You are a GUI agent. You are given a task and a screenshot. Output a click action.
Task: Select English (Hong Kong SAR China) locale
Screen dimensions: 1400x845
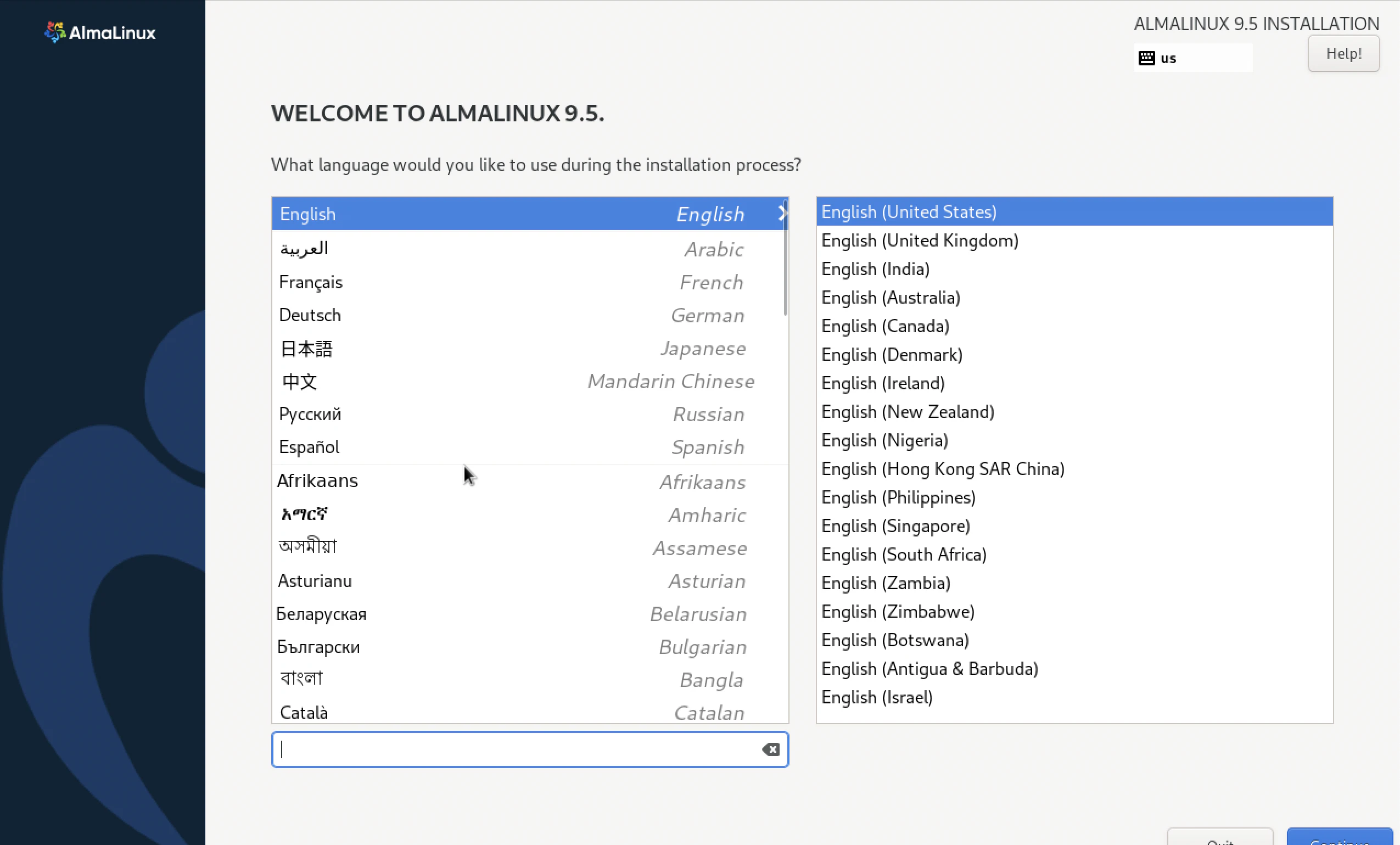(x=1074, y=468)
